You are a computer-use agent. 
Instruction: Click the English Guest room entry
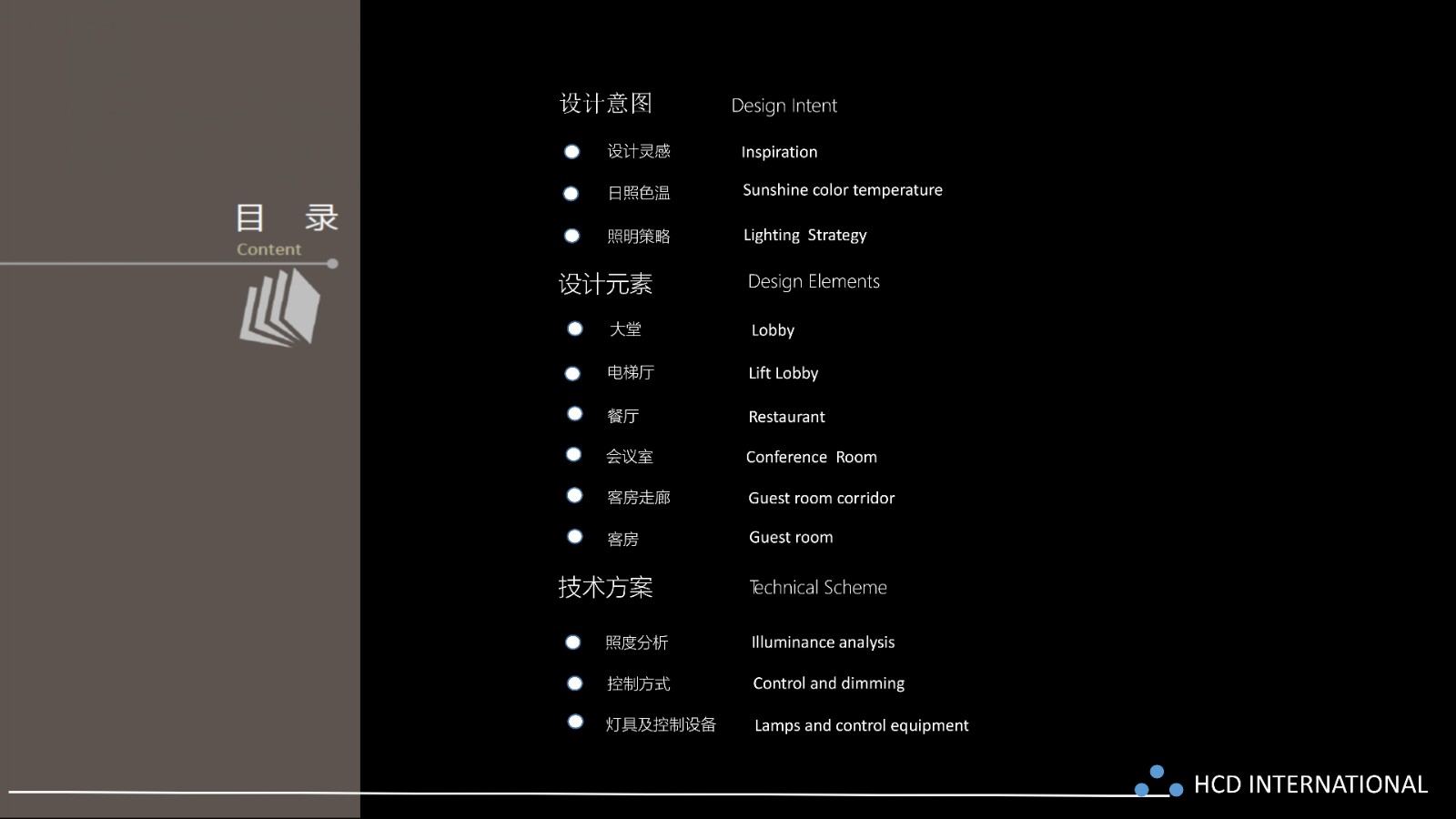(x=791, y=538)
